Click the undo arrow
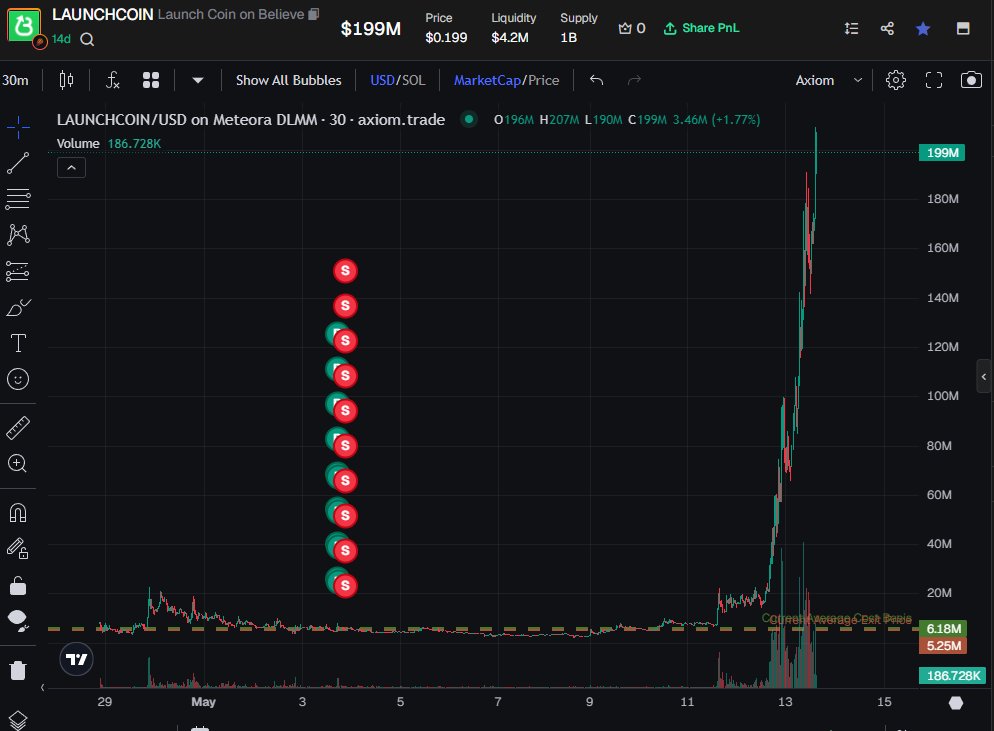The width and height of the screenshot is (994, 731). [596, 80]
